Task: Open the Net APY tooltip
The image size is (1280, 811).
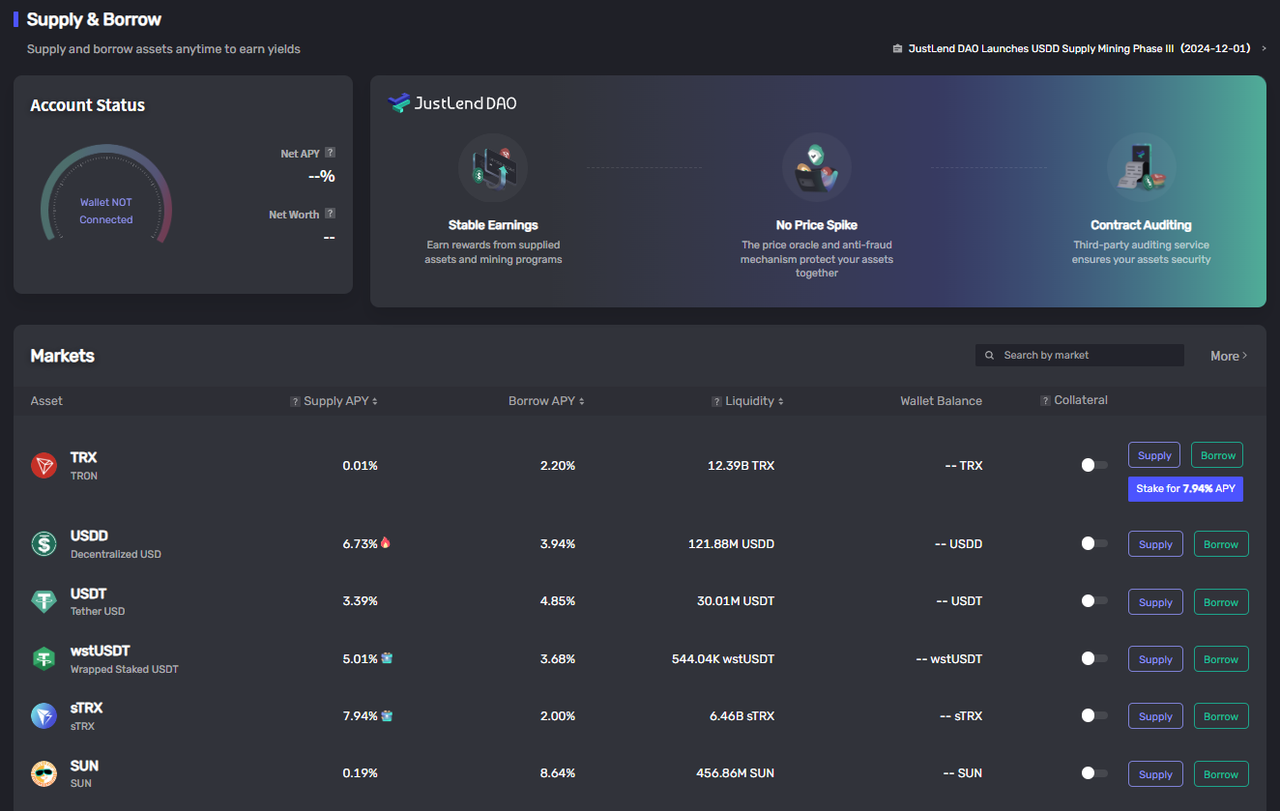Action: click(331, 153)
